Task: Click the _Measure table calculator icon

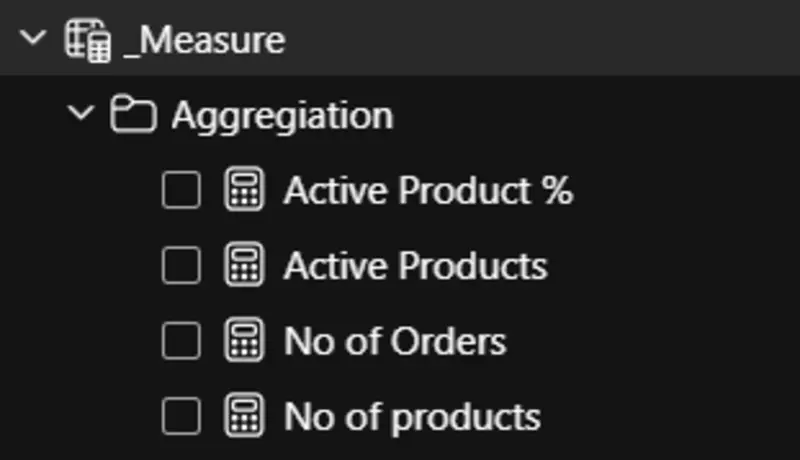Action: [x=88, y=41]
